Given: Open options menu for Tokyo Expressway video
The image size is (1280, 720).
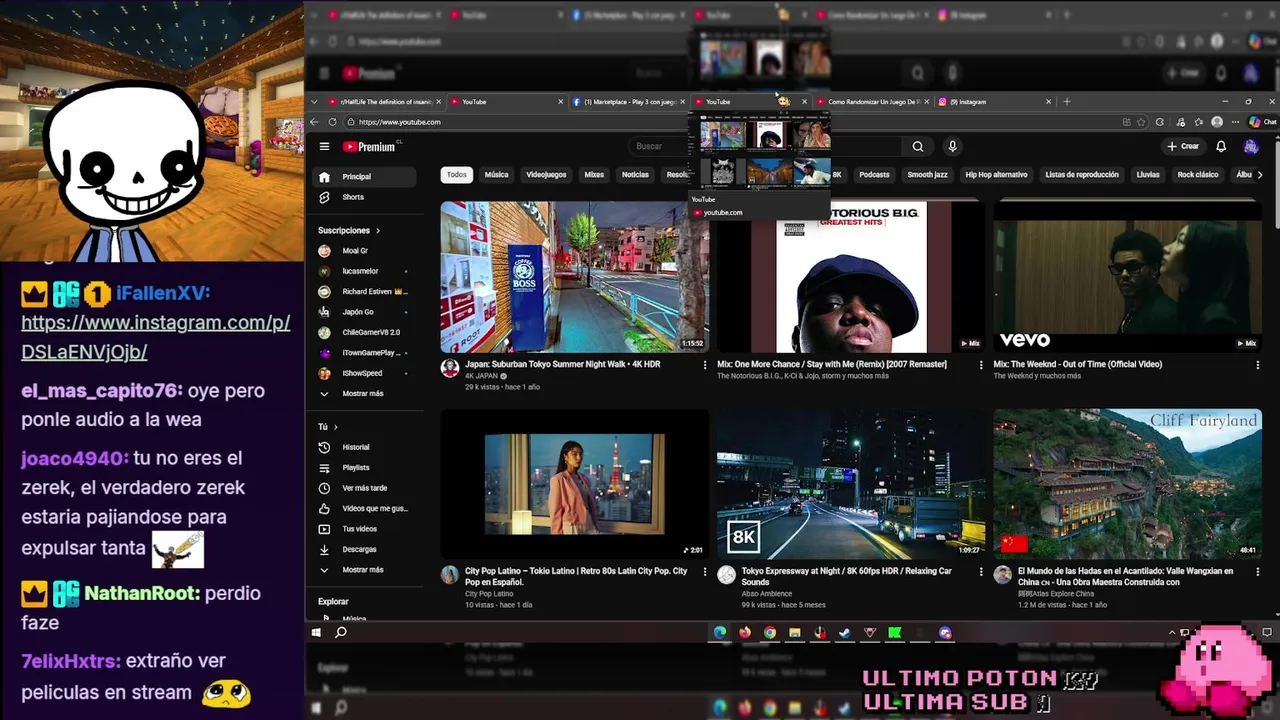Looking at the screenshot, I should (981, 572).
